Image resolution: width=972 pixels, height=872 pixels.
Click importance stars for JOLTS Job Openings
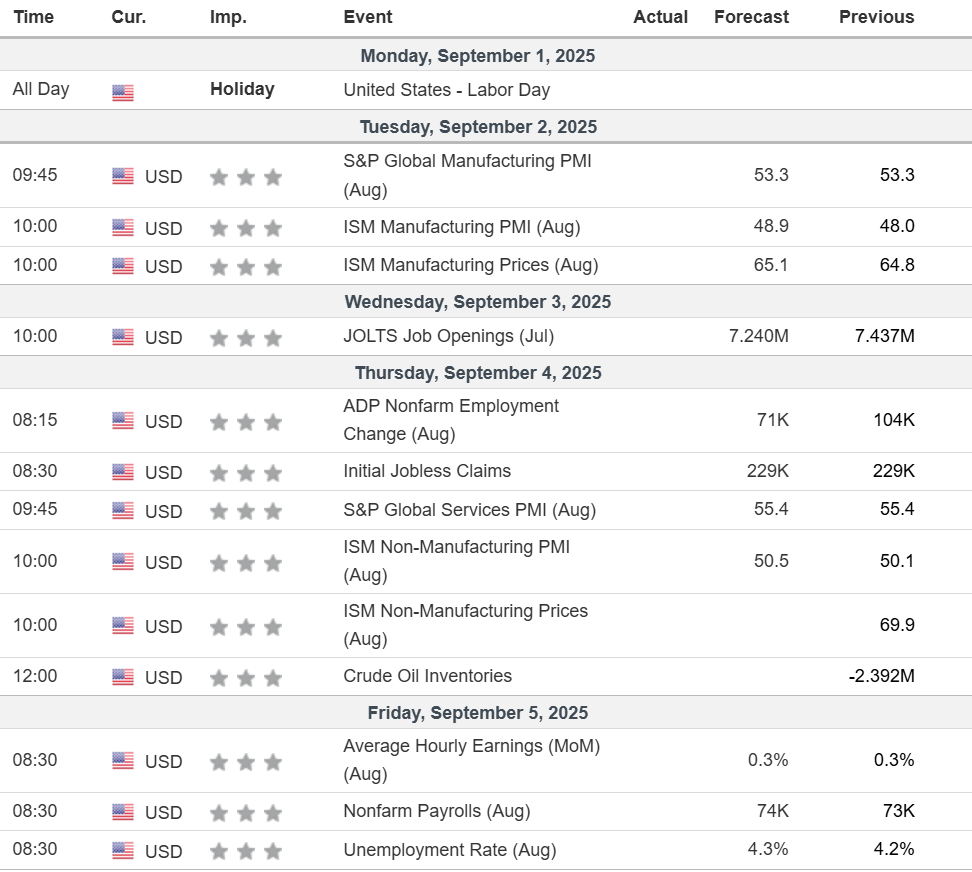[x=246, y=338]
